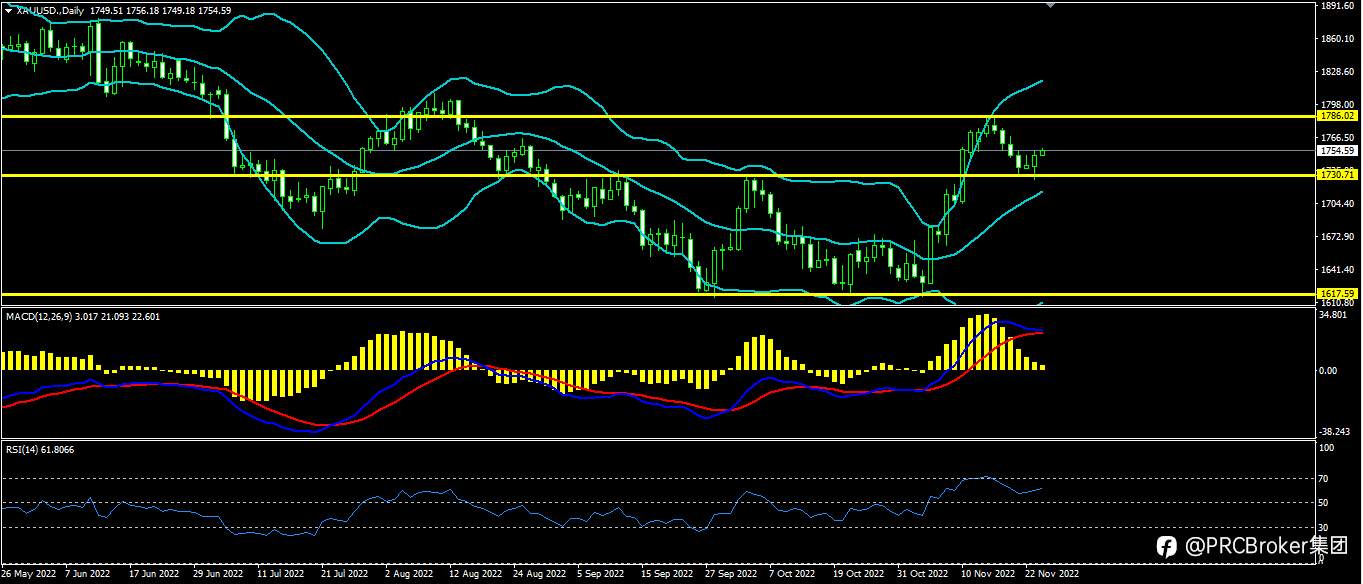1363x584 pixels.
Task: Click the MACD scale value 0.00
Action: coord(1329,371)
